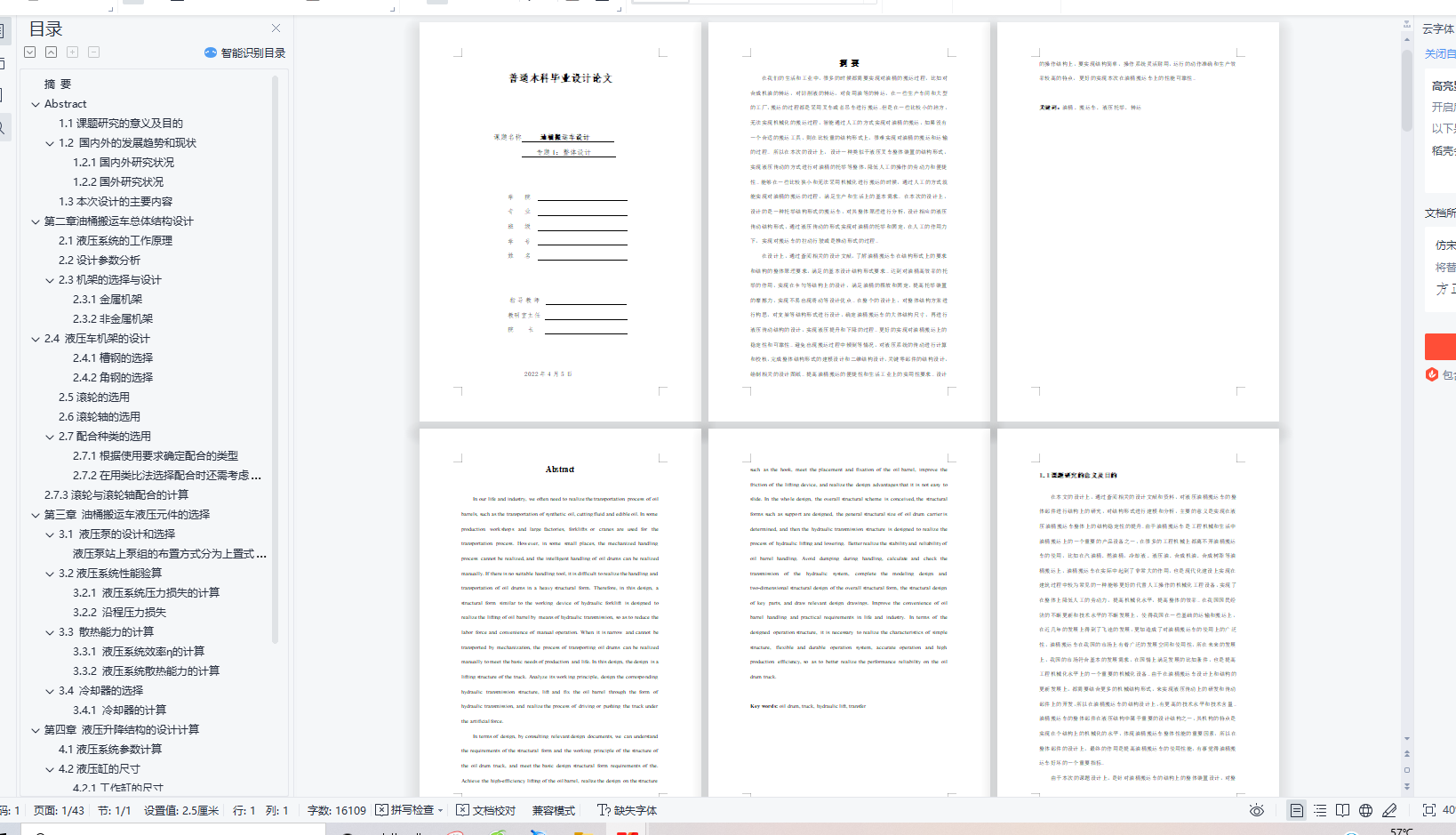Go to 2.3.1 金属机架
The image size is (1456, 835).
pos(108,300)
